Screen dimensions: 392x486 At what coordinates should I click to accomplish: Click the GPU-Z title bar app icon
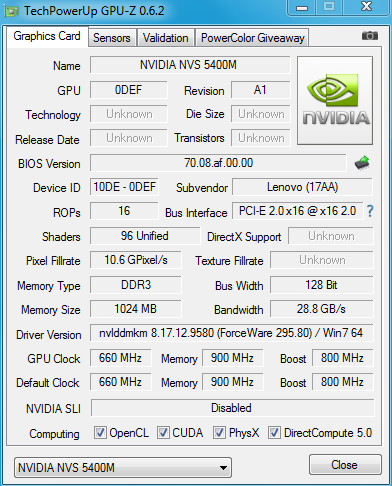point(11,11)
